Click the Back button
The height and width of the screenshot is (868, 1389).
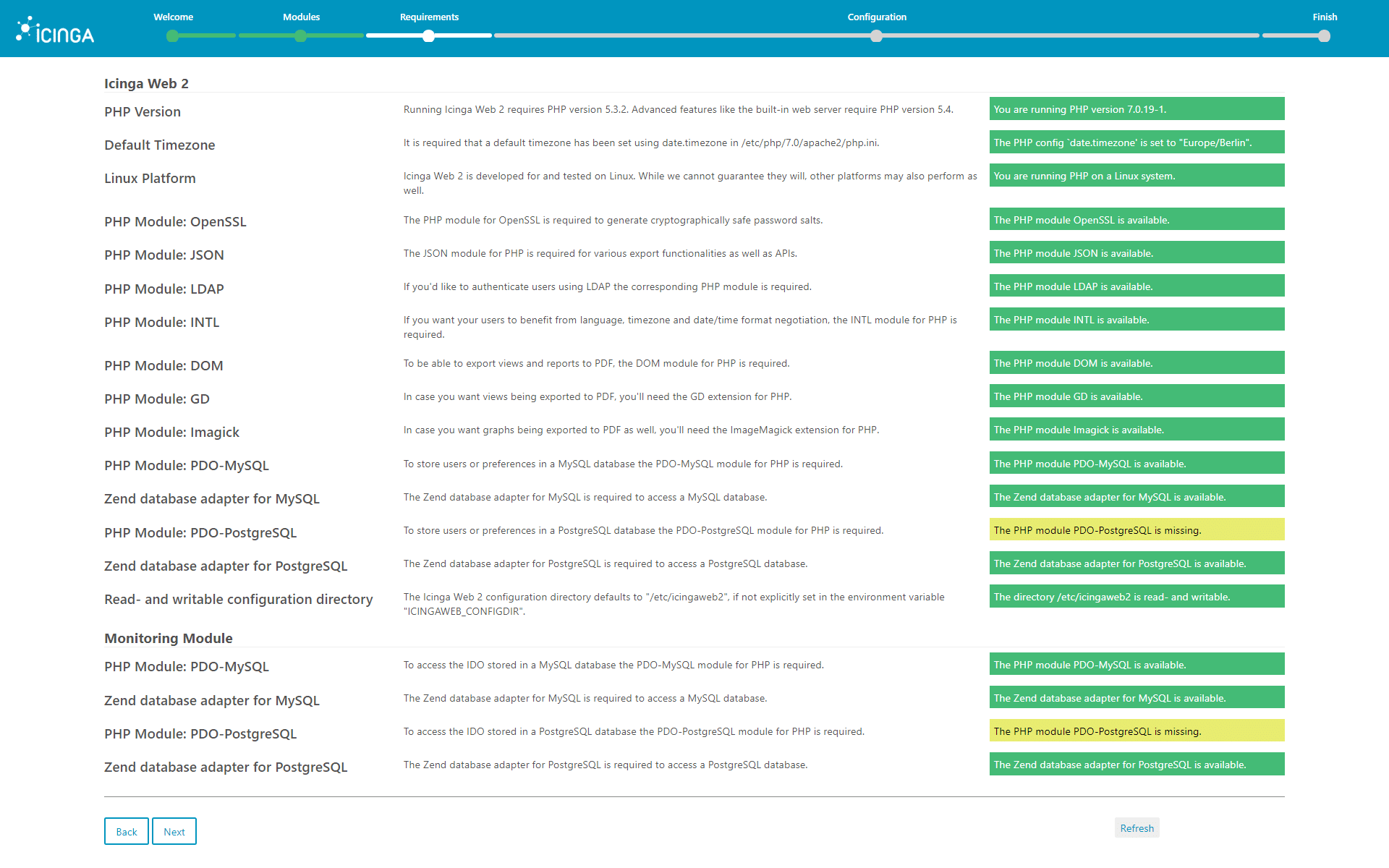pyautogui.click(x=127, y=831)
